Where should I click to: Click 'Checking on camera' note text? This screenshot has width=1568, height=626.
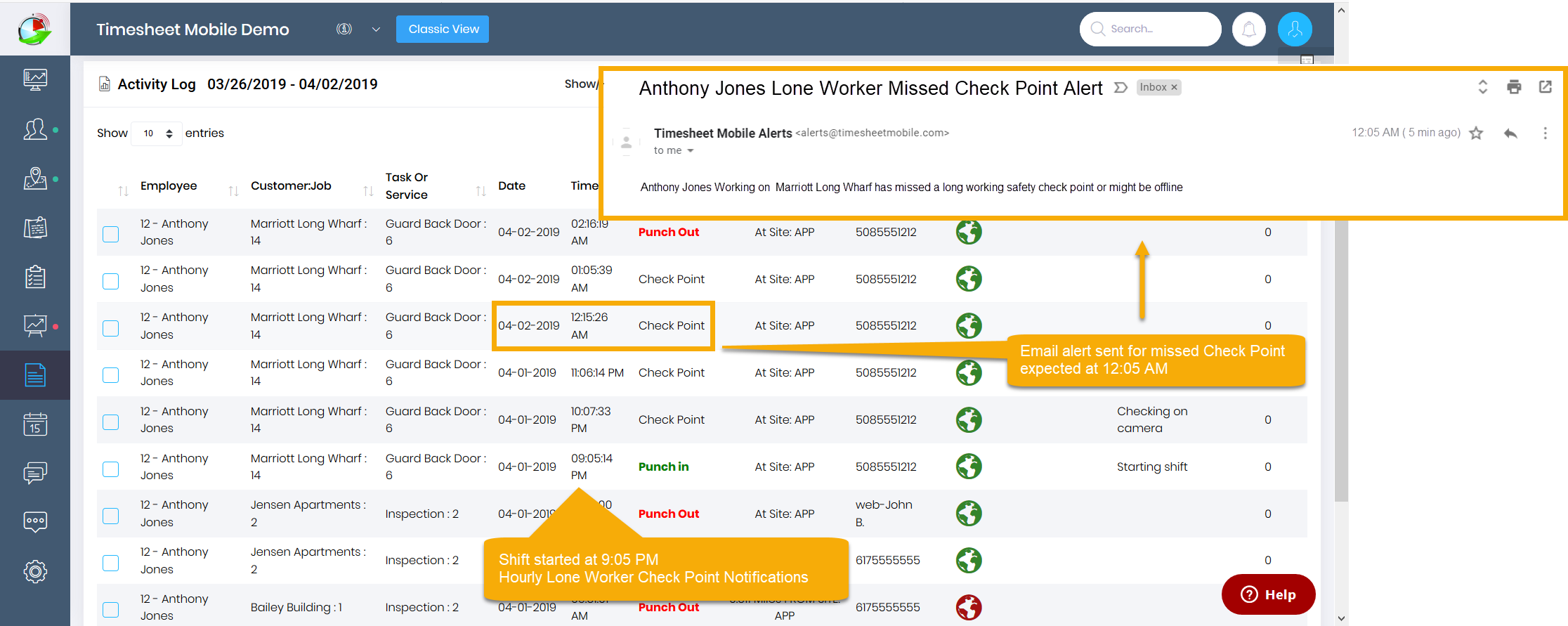pos(1152,420)
